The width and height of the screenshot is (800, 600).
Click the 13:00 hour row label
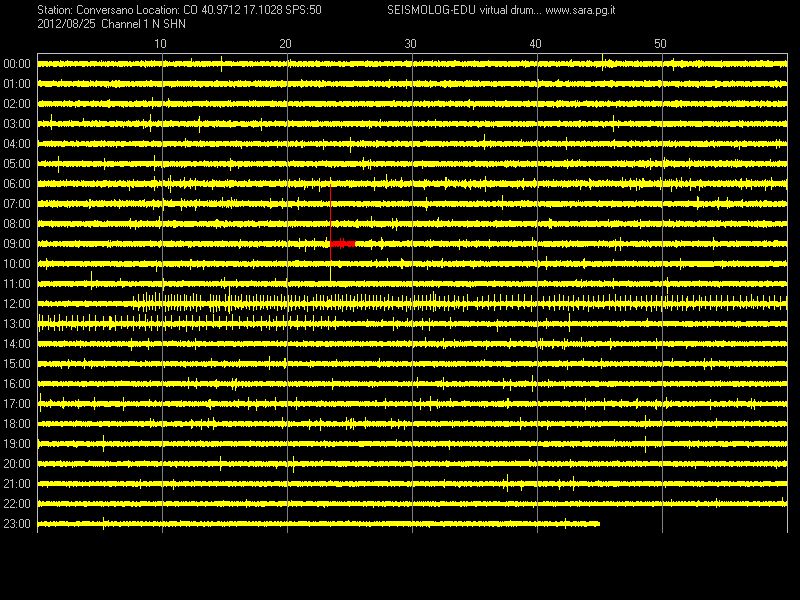click(17, 324)
